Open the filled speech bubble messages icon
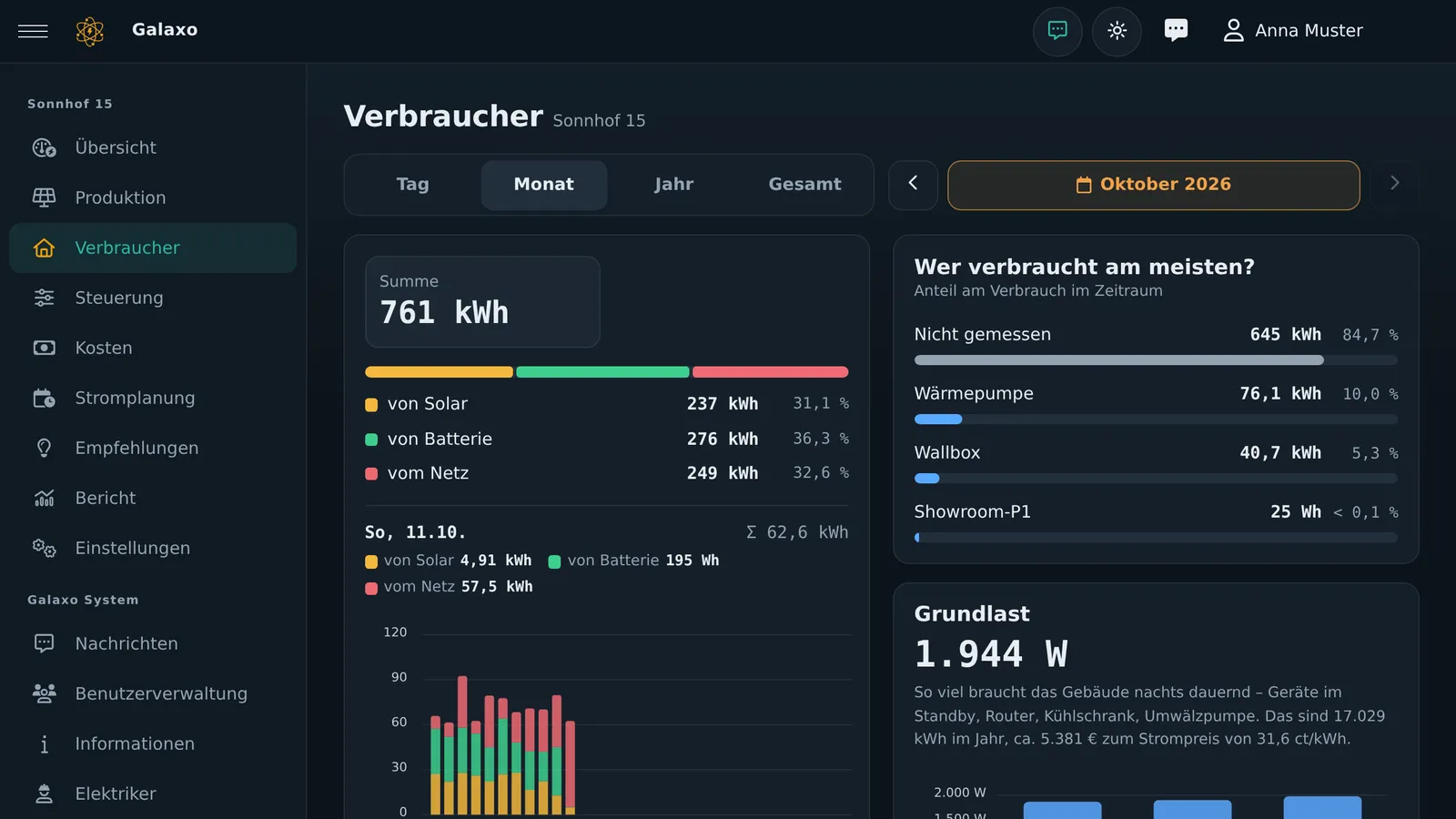This screenshot has height=819, width=1456. pyautogui.click(x=1176, y=30)
